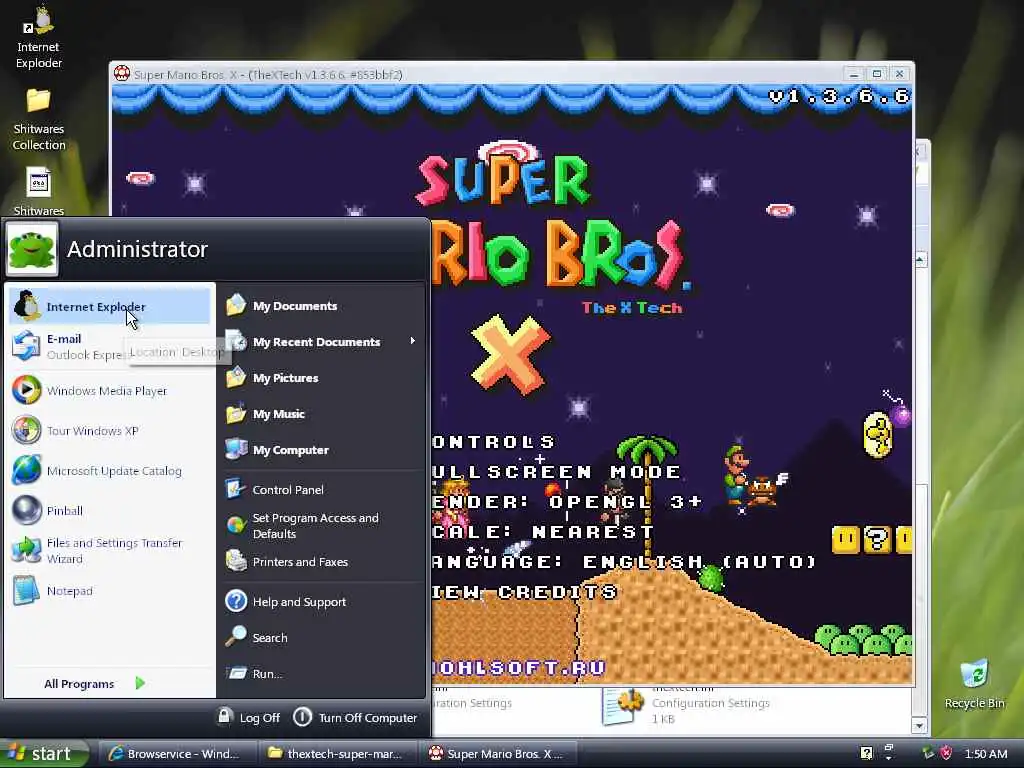Image resolution: width=1024 pixels, height=768 pixels.
Task: Click tray help question mark icon
Action: [x=867, y=753]
